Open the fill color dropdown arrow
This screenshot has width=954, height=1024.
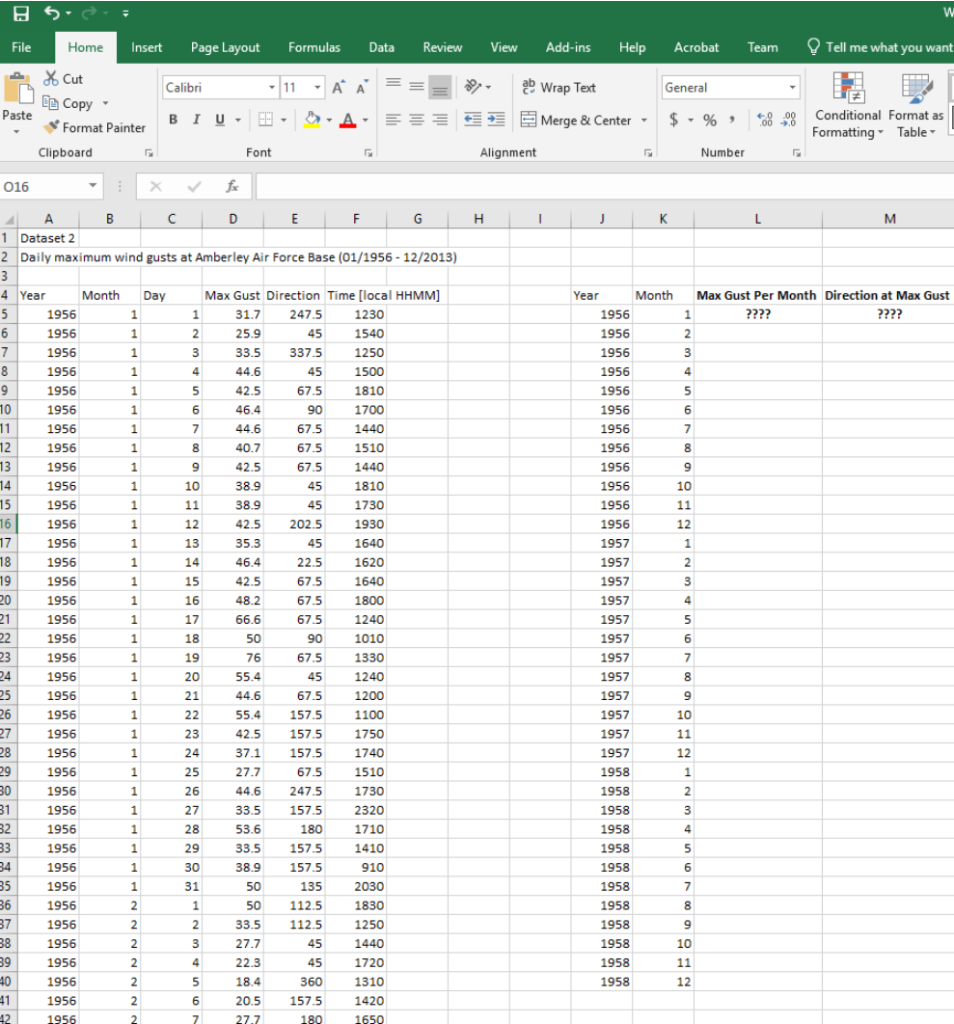pyautogui.click(x=329, y=120)
